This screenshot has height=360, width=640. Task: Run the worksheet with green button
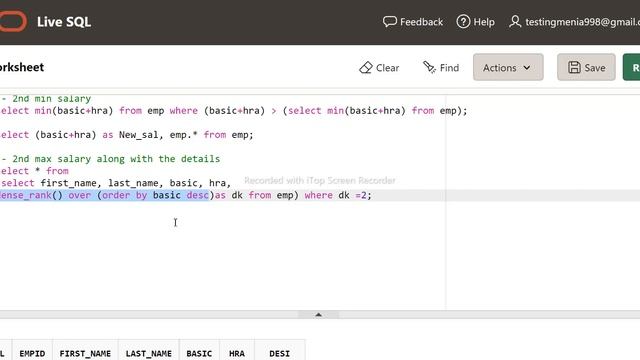631,67
